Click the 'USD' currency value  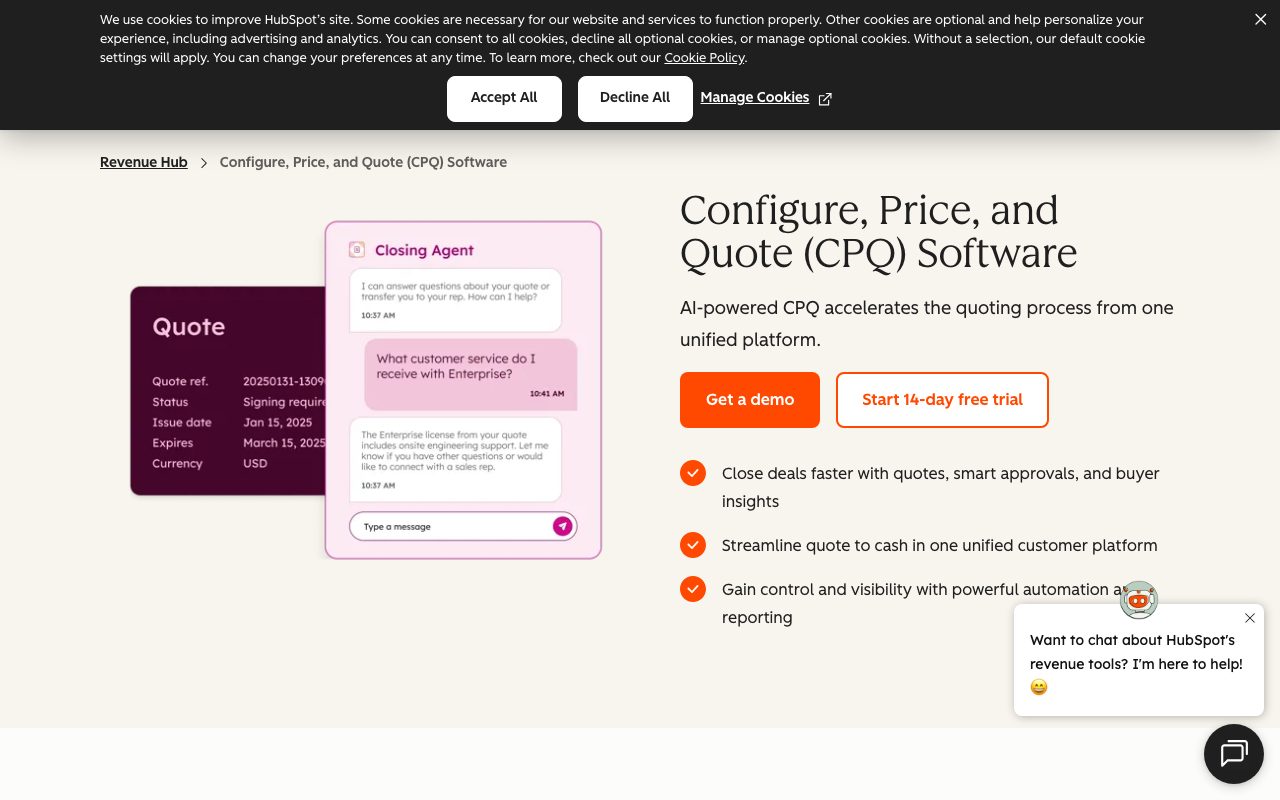coord(255,463)
